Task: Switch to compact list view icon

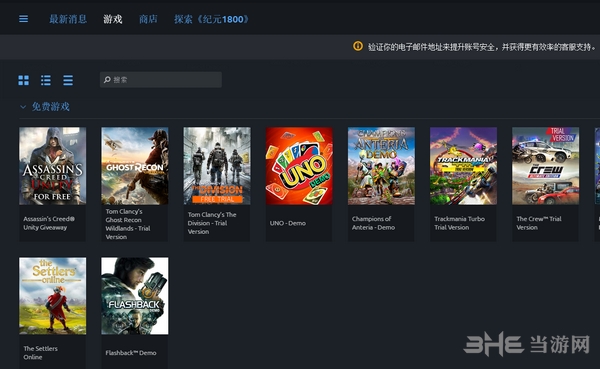Action: (68, 80)
